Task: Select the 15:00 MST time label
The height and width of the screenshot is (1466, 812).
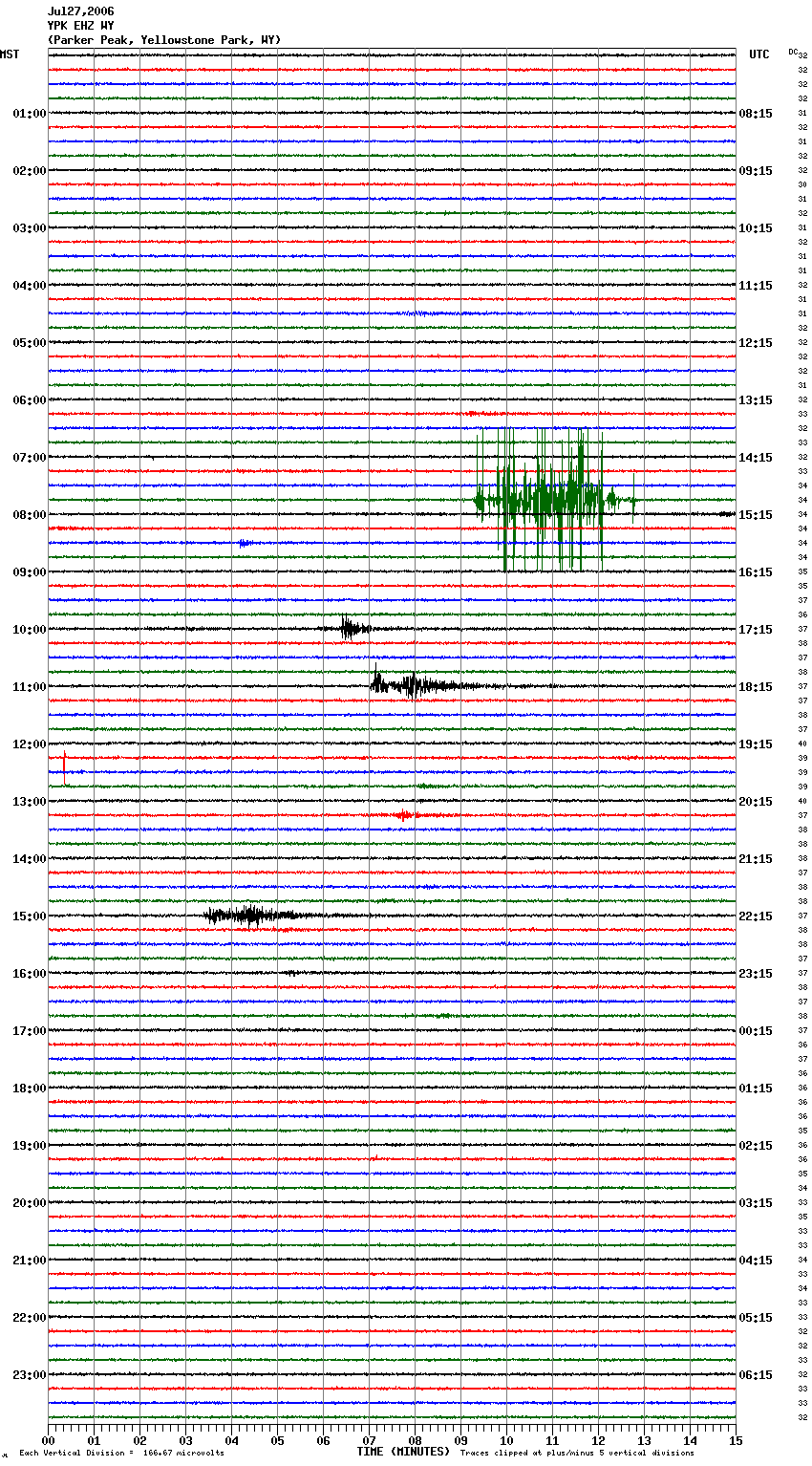Action: pos(30,916)
